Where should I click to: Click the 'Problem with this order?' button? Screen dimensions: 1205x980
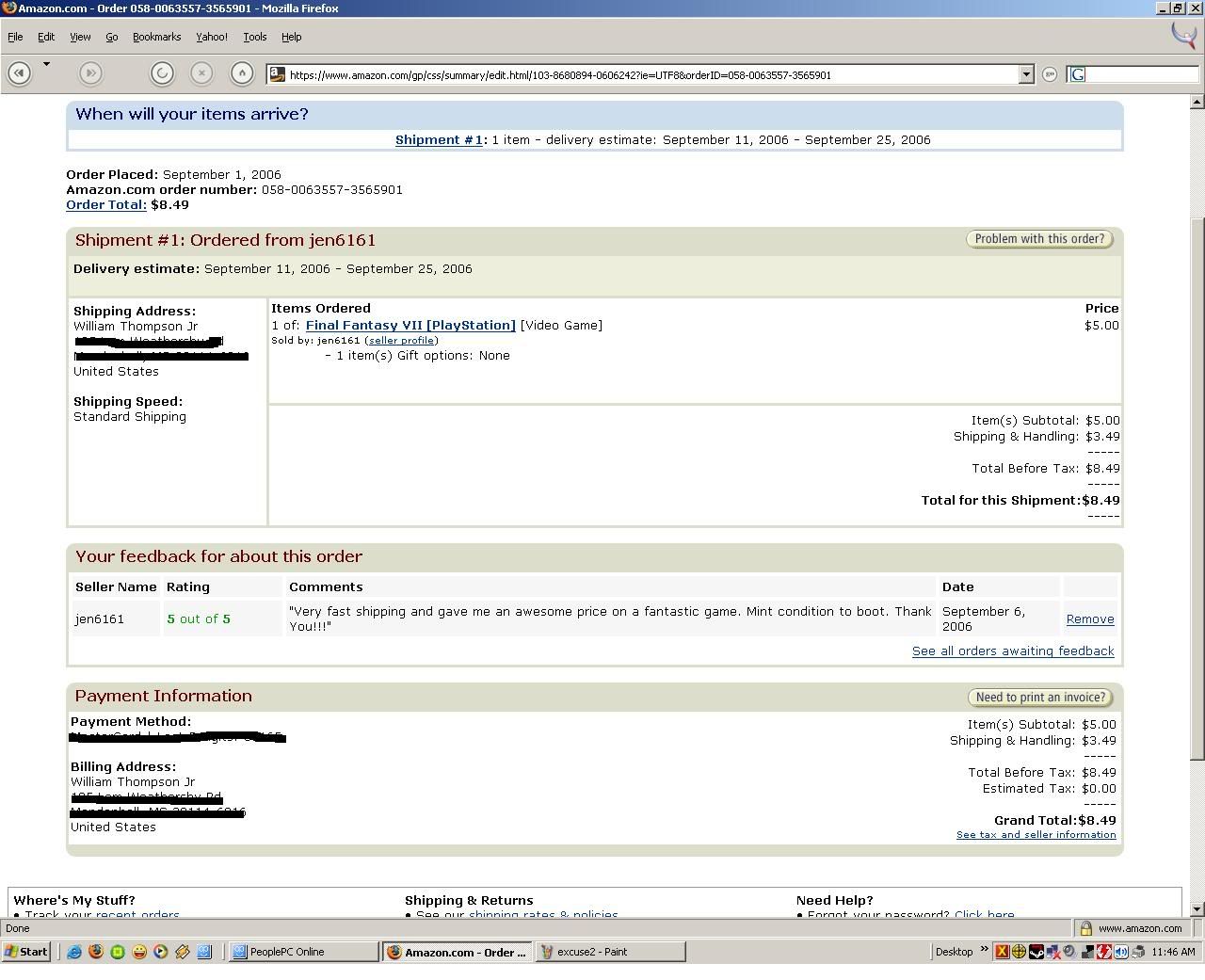point(1039,239)
